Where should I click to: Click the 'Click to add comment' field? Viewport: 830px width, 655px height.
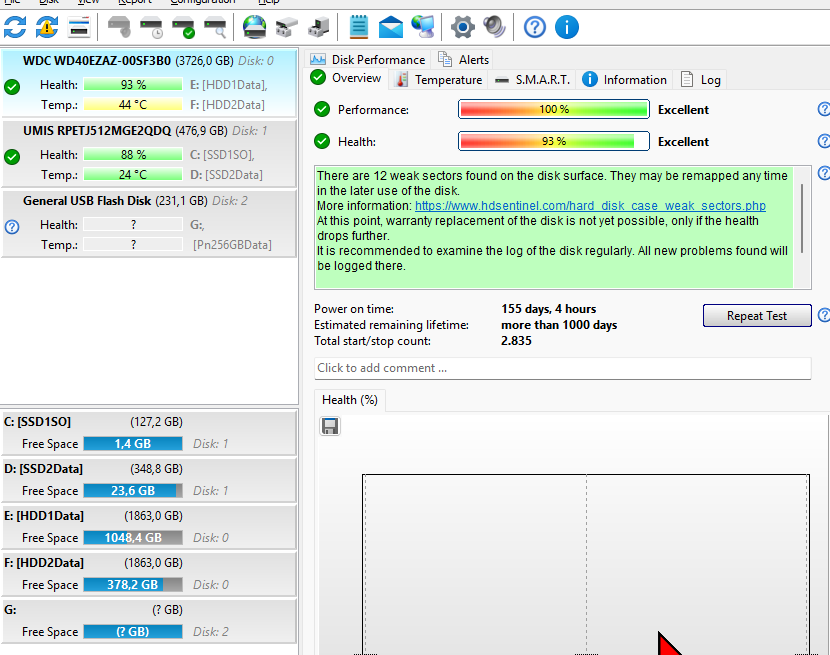[x=563, y=368]
